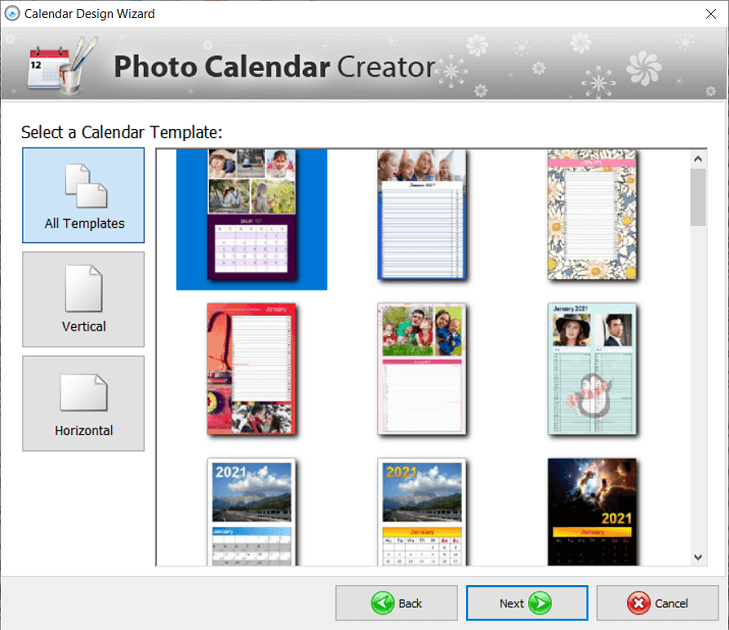Select the black galaxy 2021 calendar template

(x=592, y=512)
